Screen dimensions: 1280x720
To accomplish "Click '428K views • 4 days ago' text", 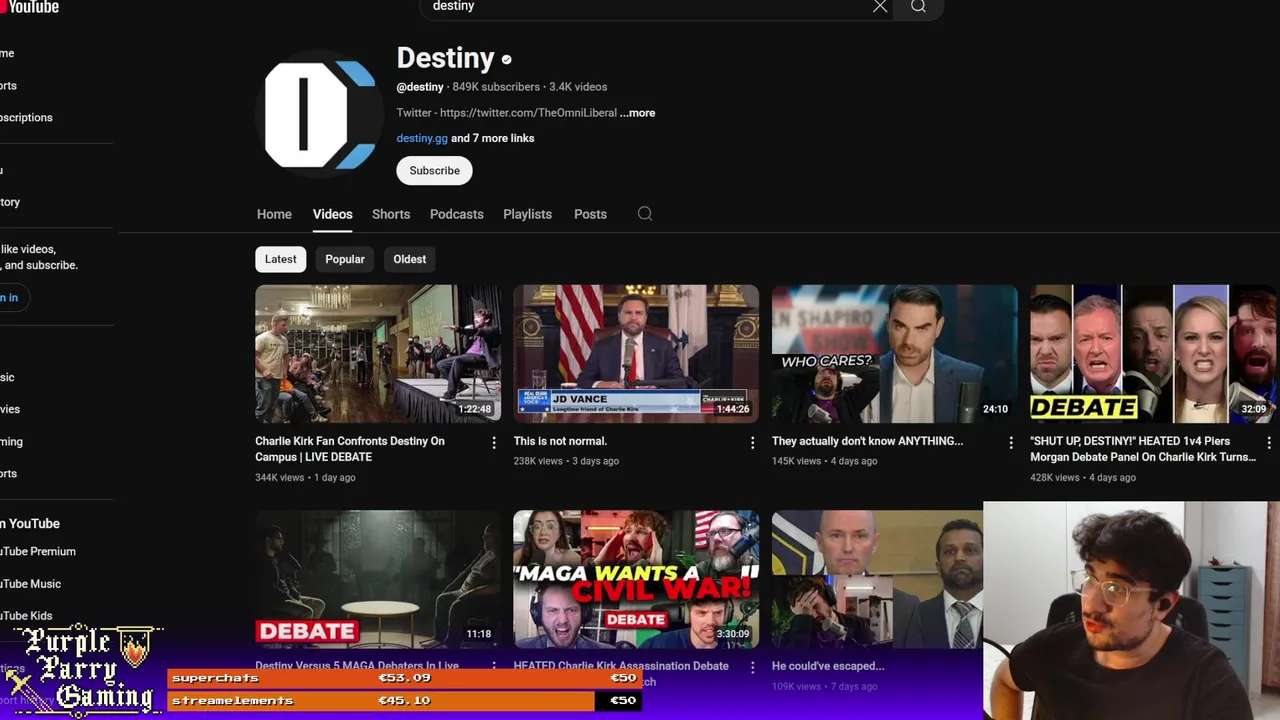I will [1083, 477].
